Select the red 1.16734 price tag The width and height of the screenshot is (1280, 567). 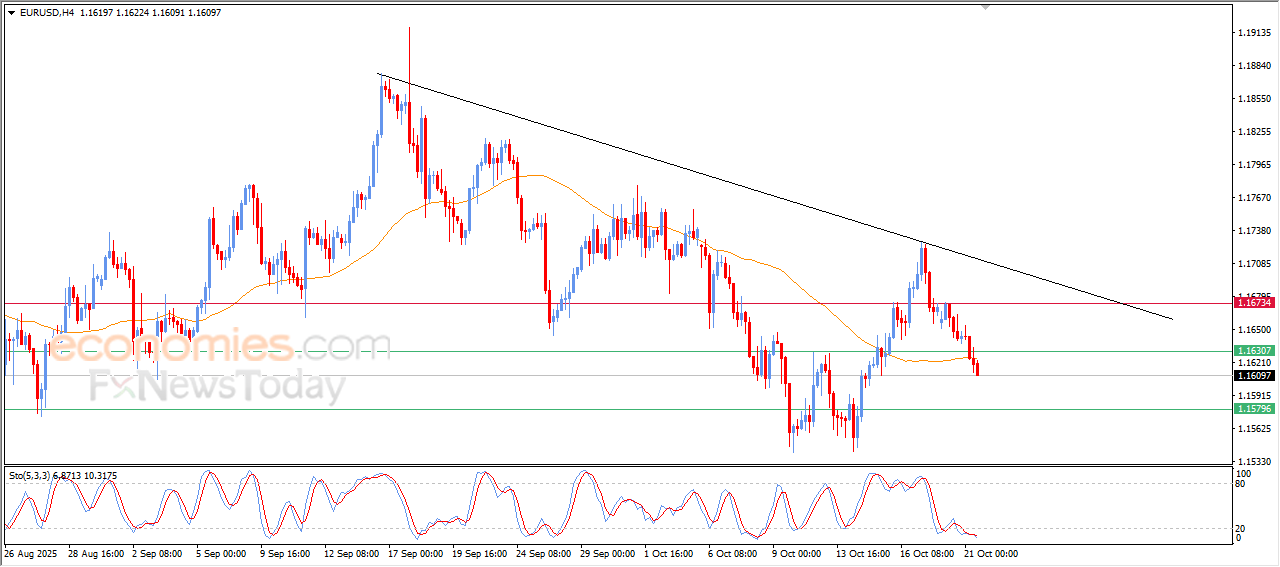1253,302
